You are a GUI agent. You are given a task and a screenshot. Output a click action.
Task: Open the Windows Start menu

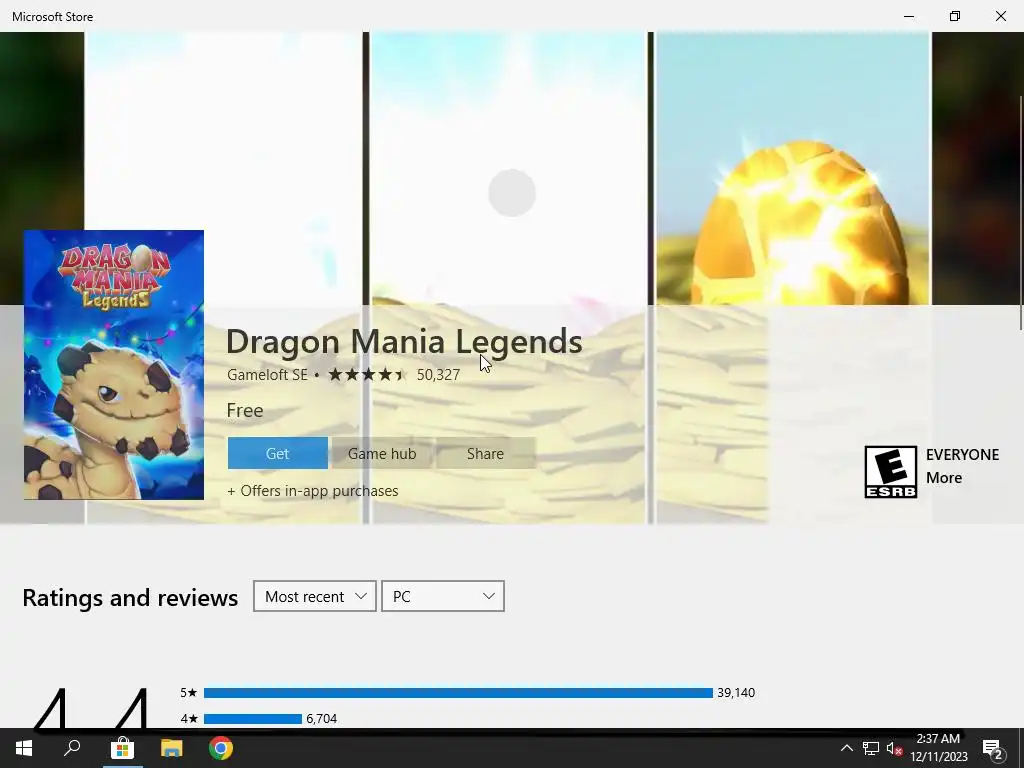pos(24,748)
